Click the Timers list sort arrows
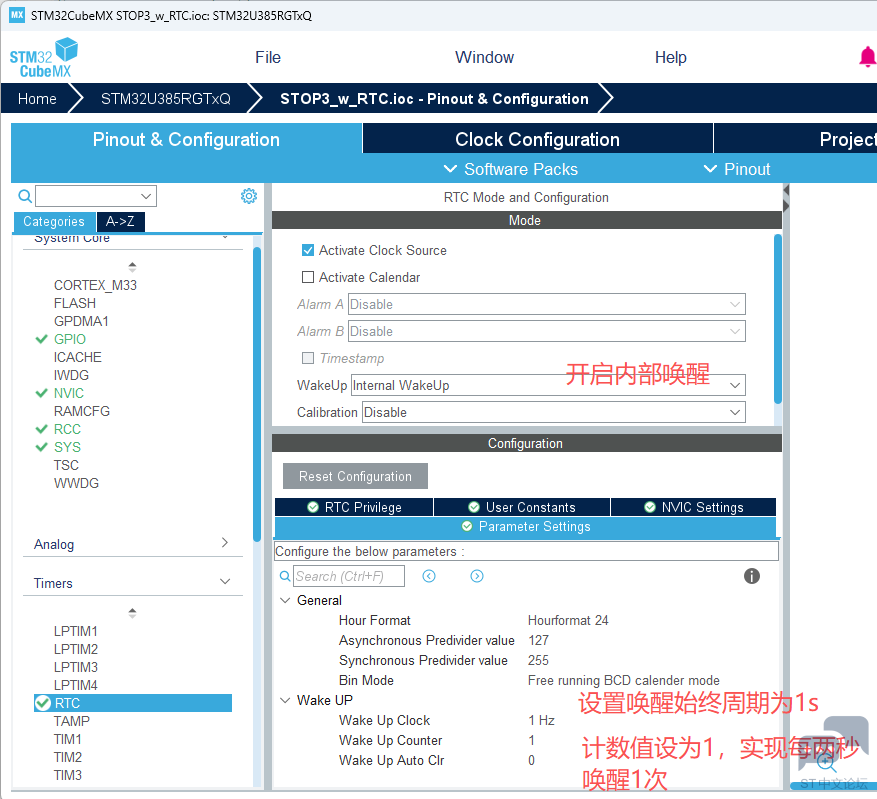877x799 pixels. click(x=132, y=613)
